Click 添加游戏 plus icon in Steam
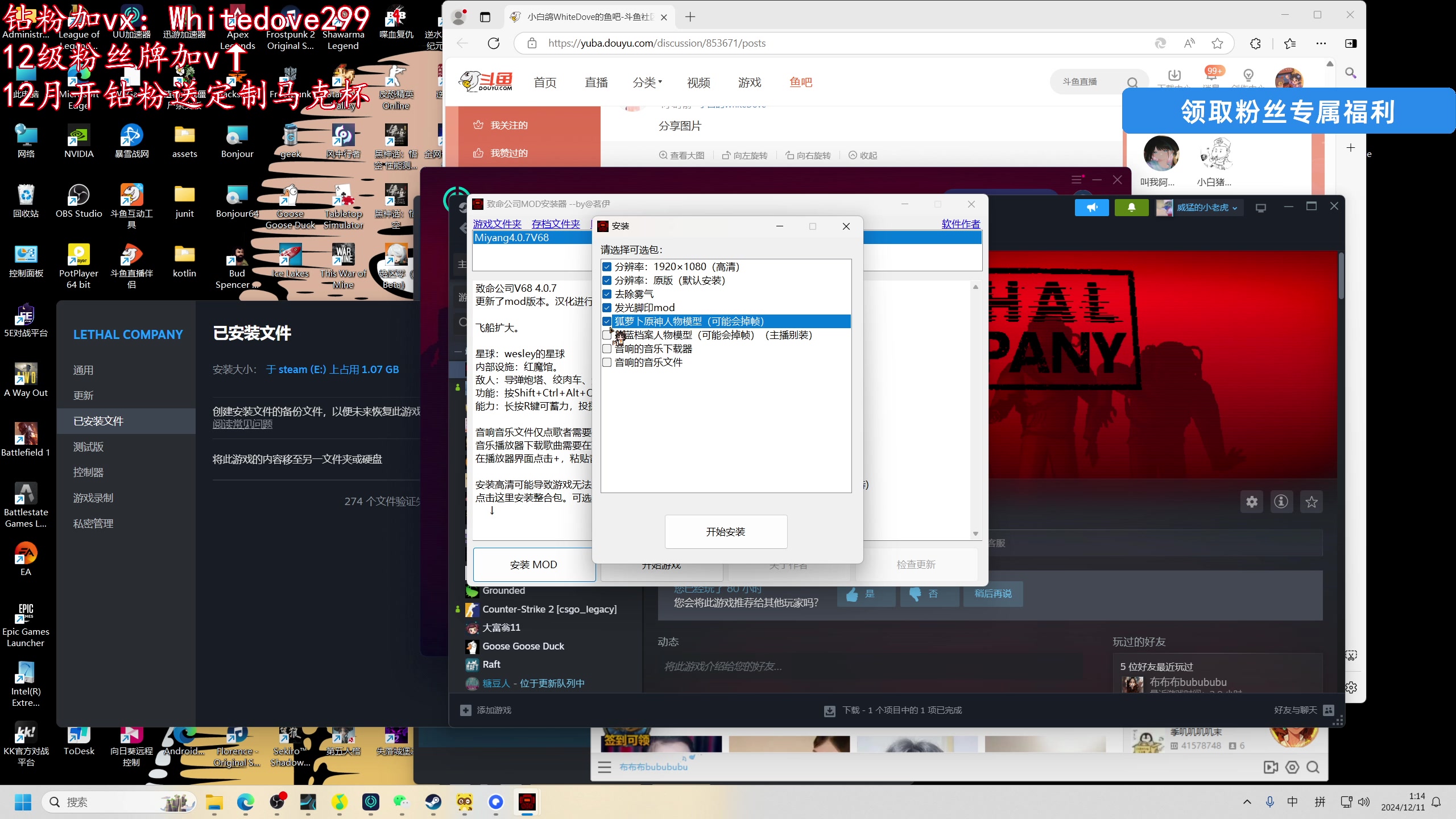Viewport: 1456px width, 819px height. pyautogui.click(x=465, y=710)
